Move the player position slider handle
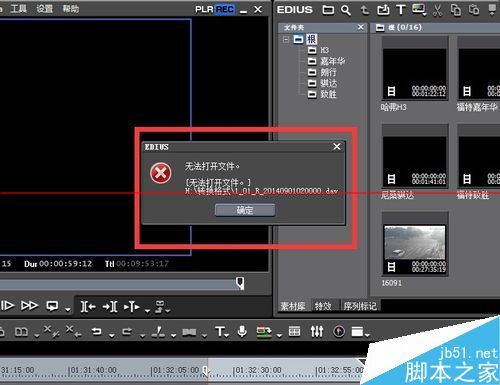Screen dimensions: 500x385 click(x=240, y=283)
